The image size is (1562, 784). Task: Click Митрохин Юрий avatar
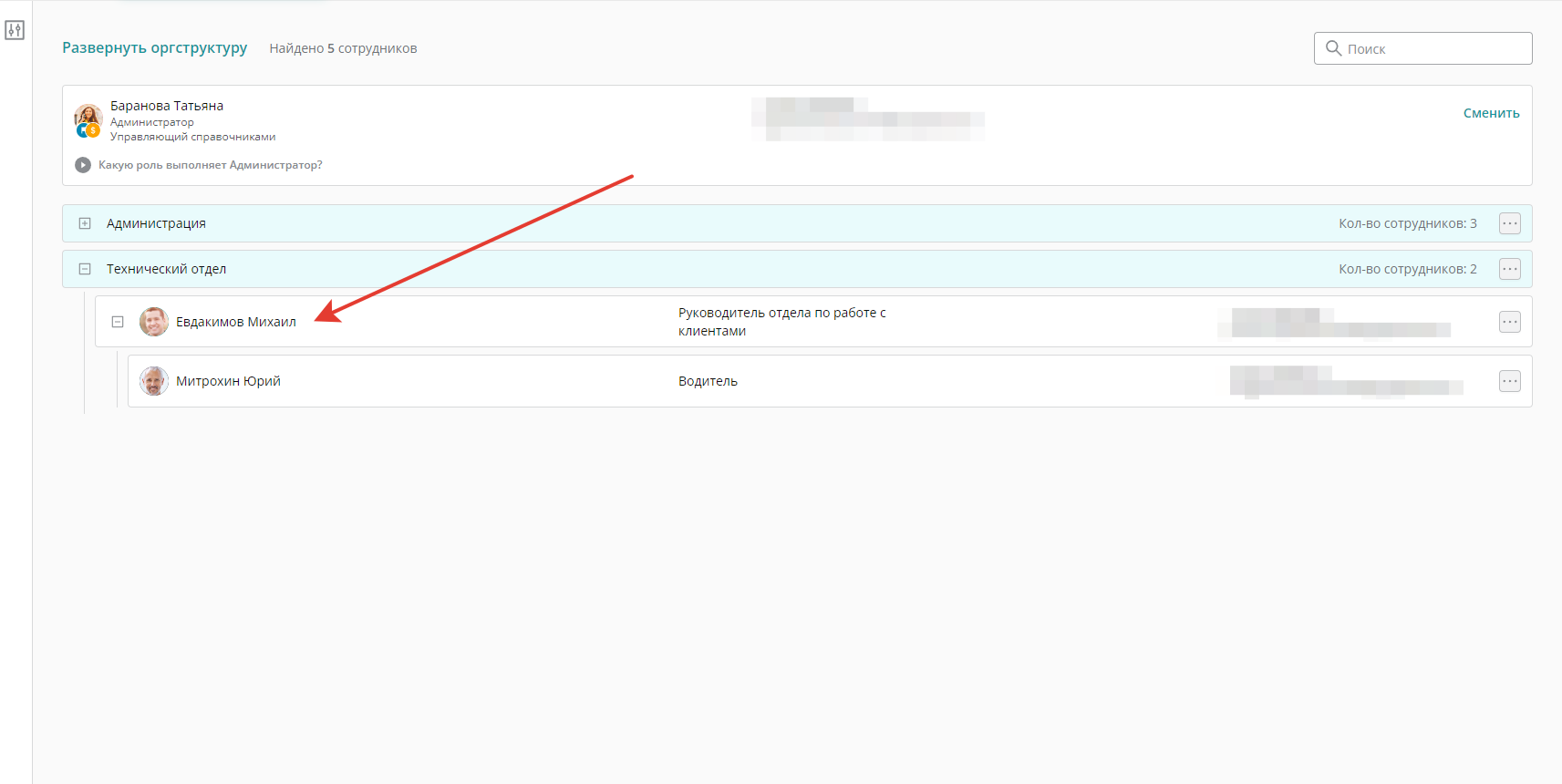(154, 381)
